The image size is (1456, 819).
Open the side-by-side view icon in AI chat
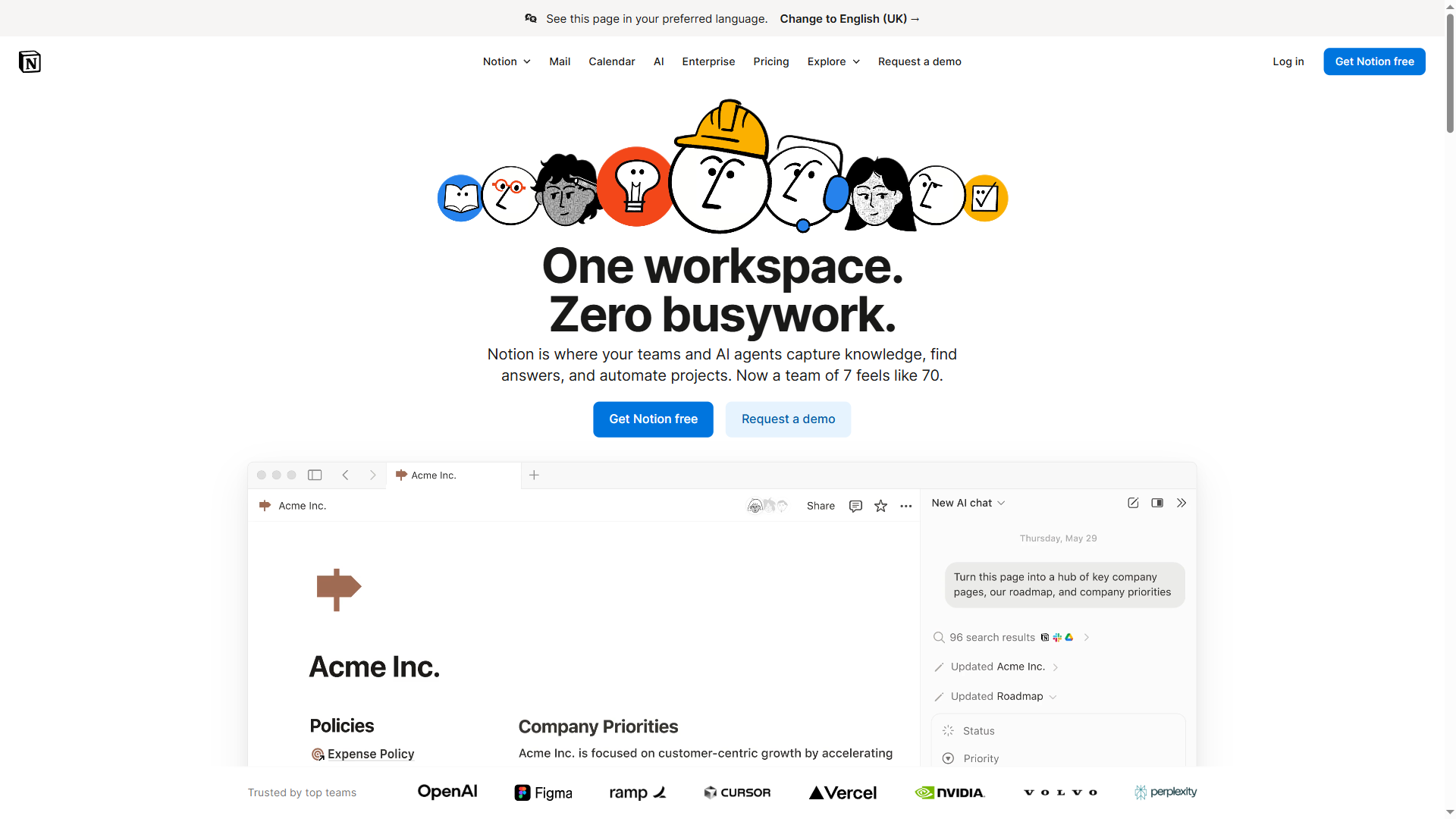pyautogui.click(x=1156, y=503)
